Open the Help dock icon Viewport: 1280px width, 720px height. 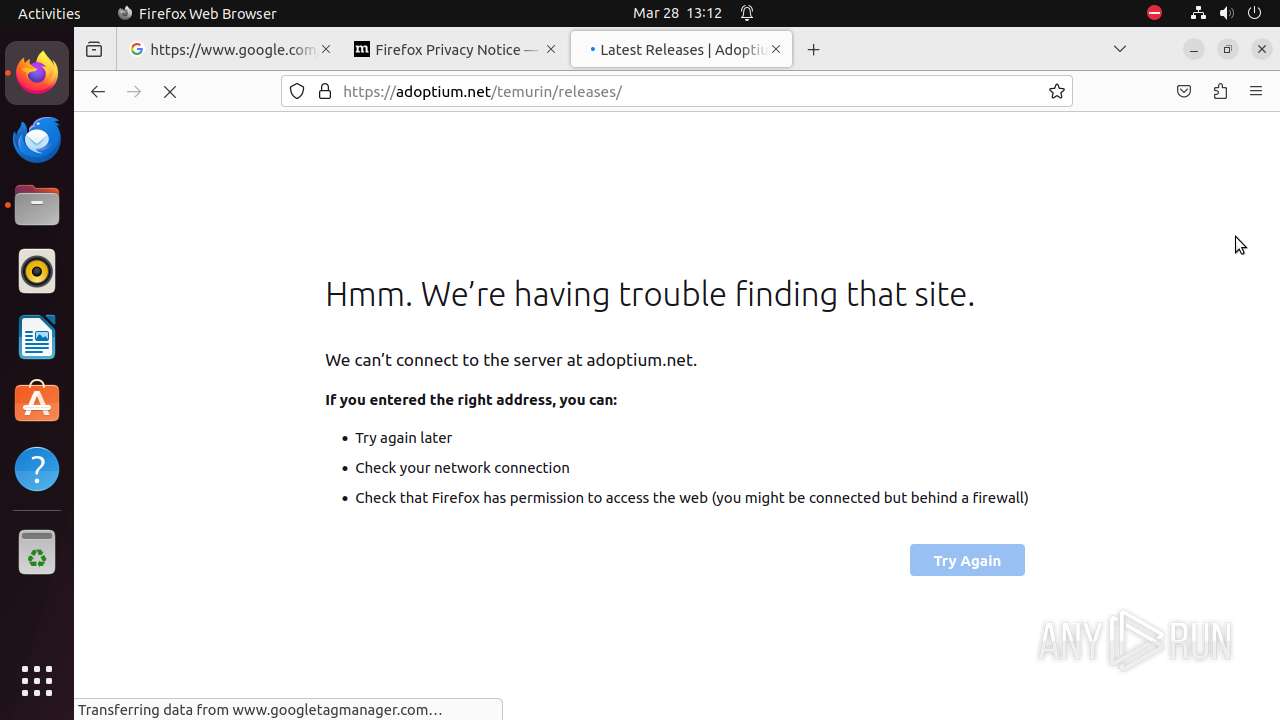click(x=37, y=469)
